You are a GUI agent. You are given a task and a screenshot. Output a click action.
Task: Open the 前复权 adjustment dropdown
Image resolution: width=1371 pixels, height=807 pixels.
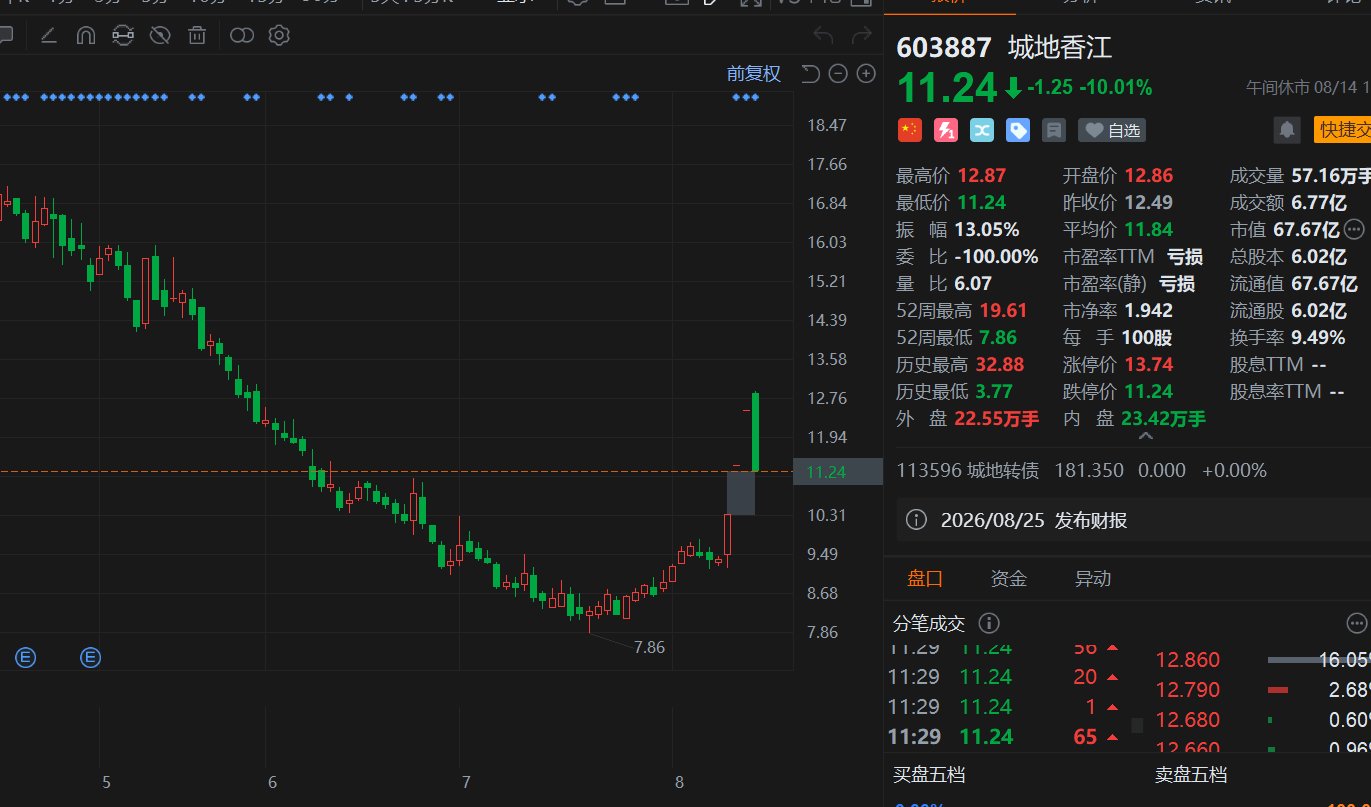pyautogui.click(x=753, y=74)
